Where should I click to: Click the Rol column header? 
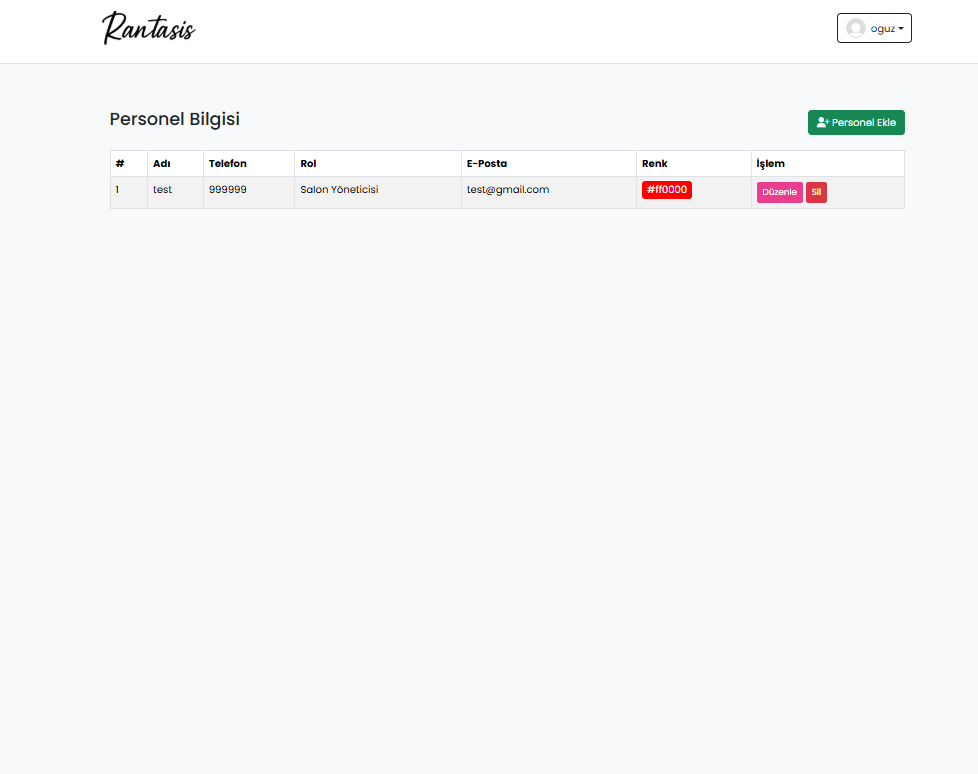pyautogui.click(x=308, y=163)
